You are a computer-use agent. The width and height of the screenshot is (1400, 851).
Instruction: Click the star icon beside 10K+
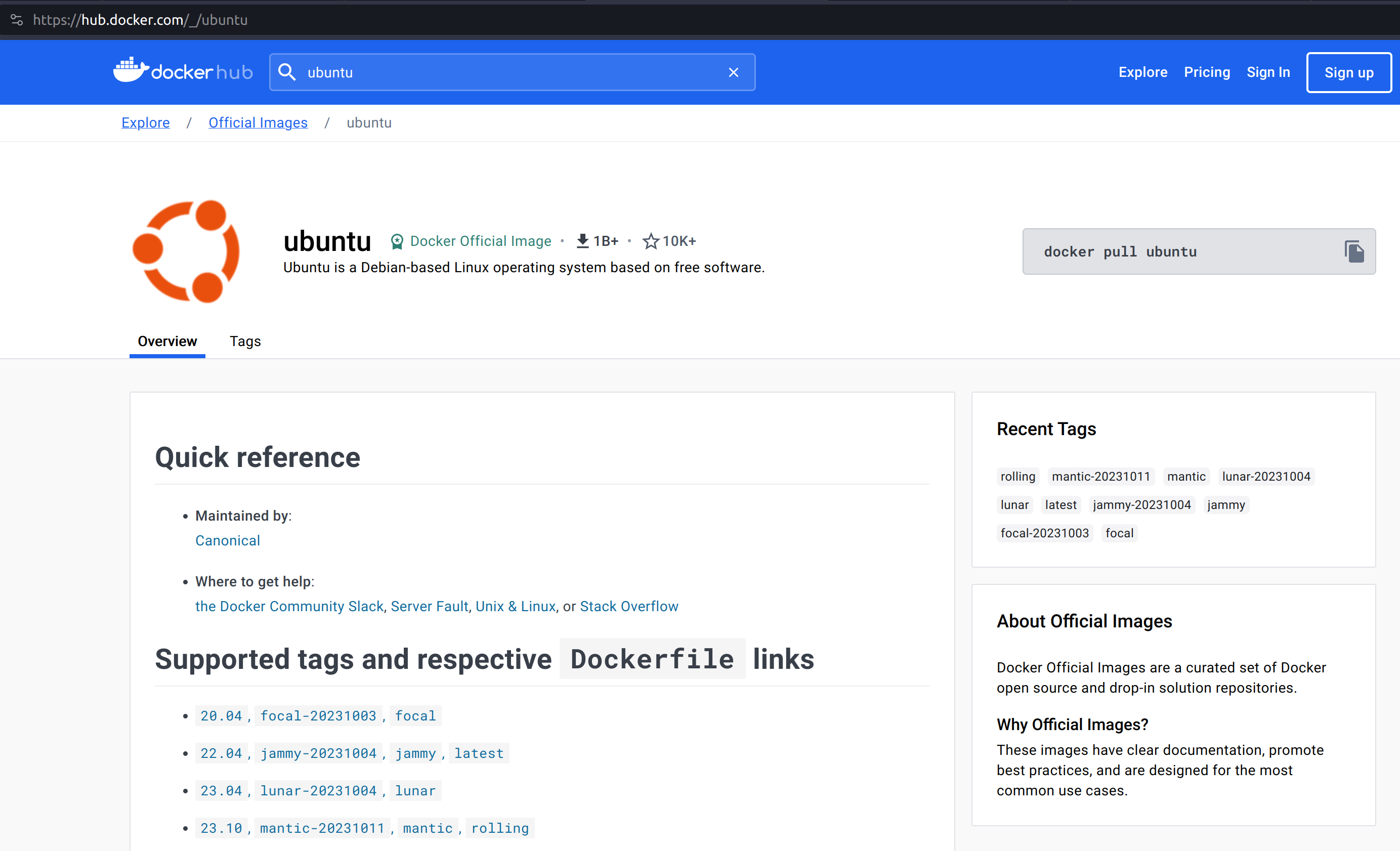click(x=651, y=241)
